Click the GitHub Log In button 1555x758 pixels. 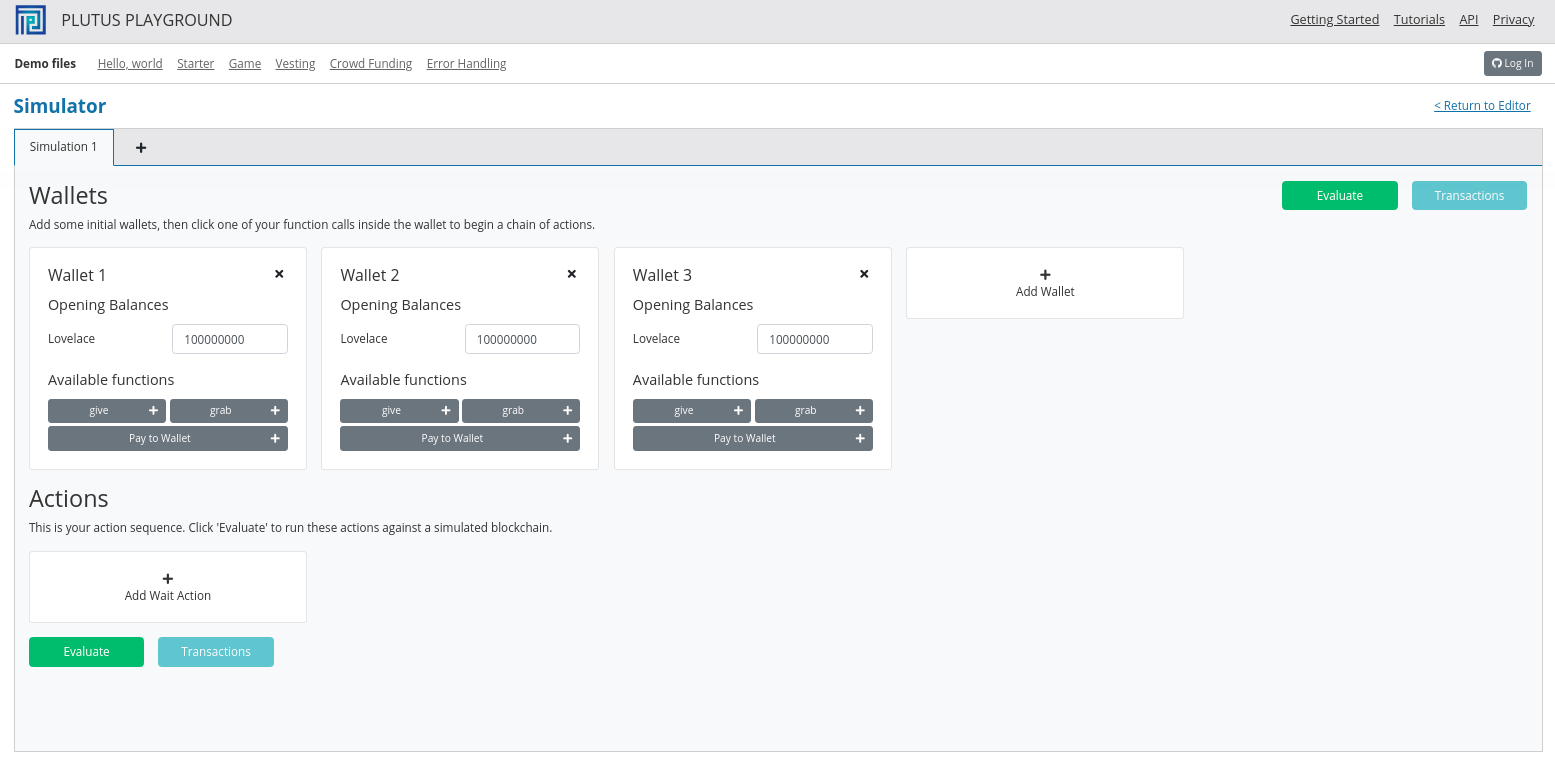pyautogui.click(x=1512, y=64)
